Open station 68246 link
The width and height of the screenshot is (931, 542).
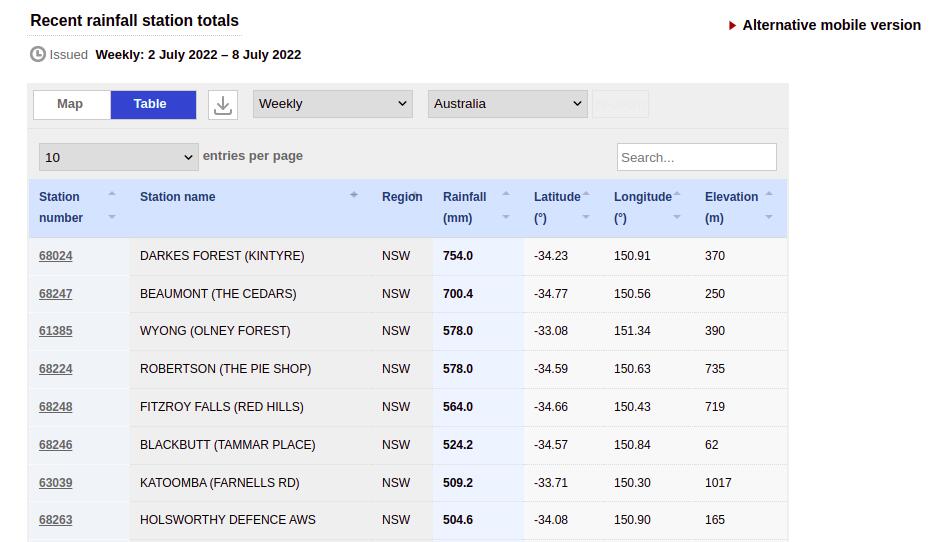pyautogui.click(x=56, y=445)
